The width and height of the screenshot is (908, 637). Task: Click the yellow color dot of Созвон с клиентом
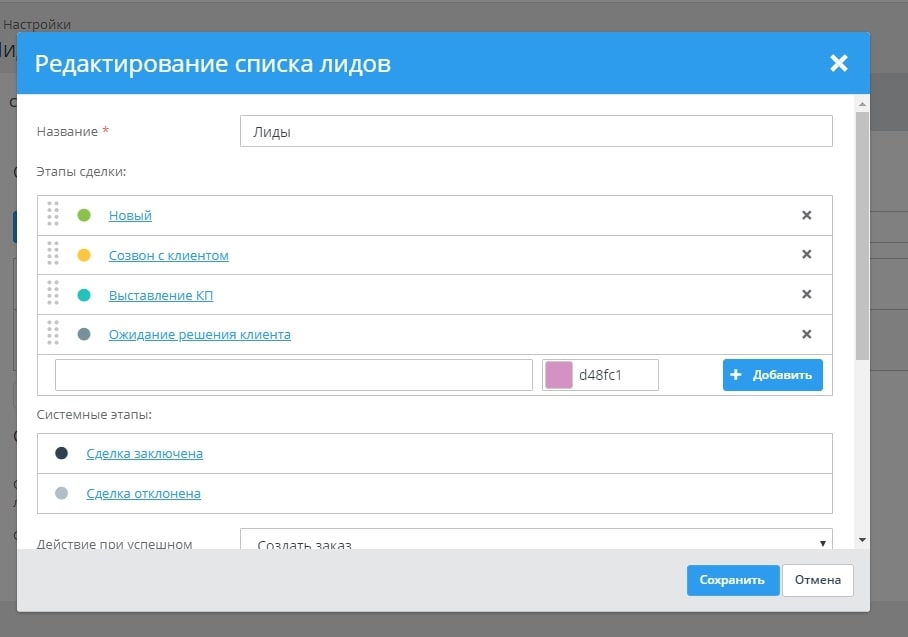[84, 255]
